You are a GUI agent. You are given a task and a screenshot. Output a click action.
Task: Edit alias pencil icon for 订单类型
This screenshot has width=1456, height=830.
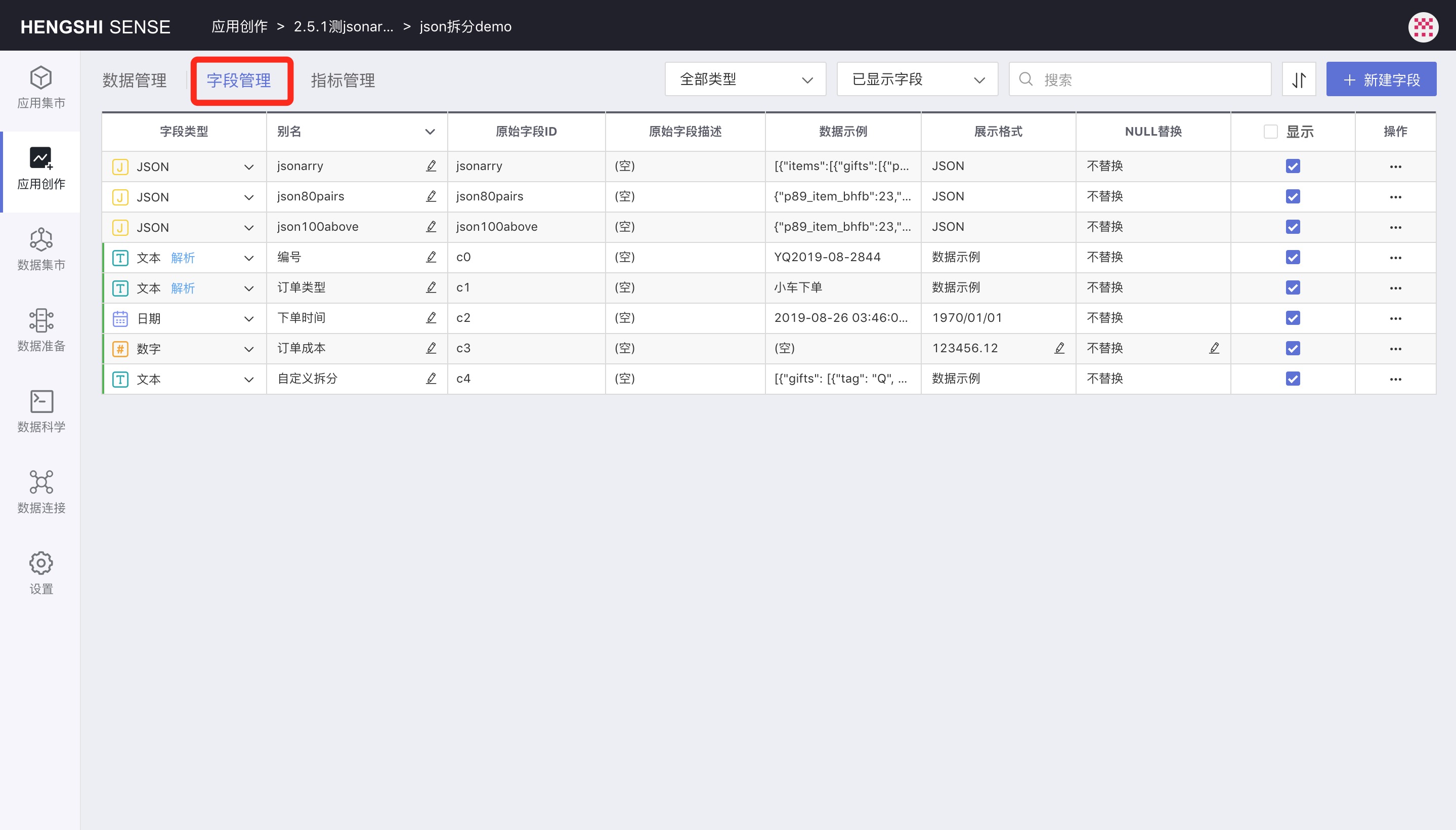pos(432,287)
